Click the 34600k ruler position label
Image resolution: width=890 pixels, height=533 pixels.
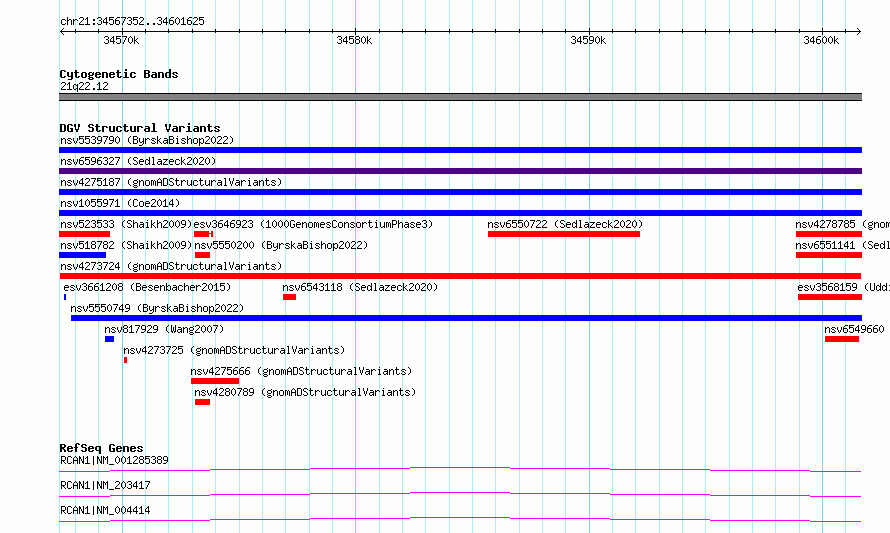(821, 40)
